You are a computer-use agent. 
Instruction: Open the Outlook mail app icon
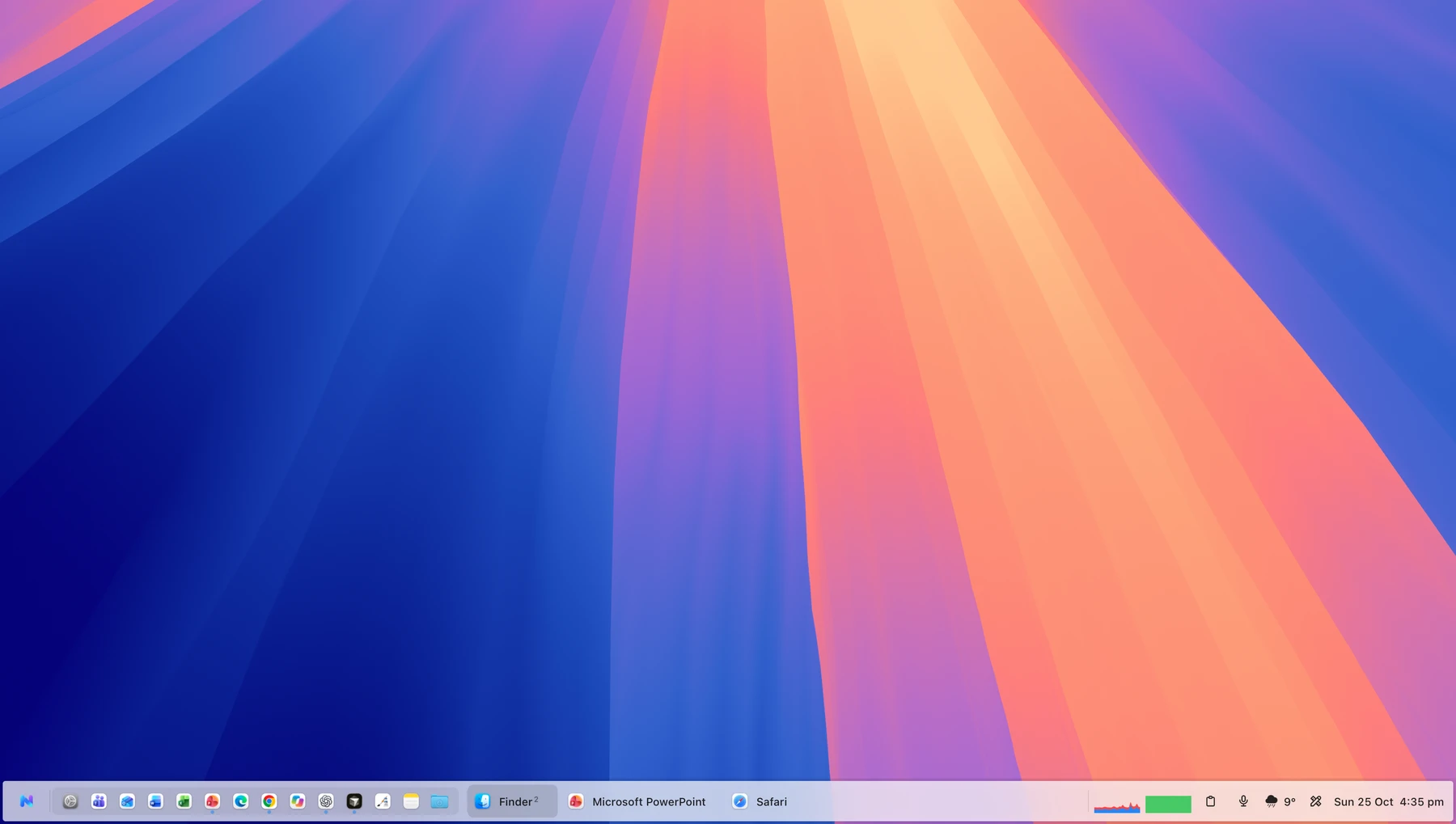127,801
